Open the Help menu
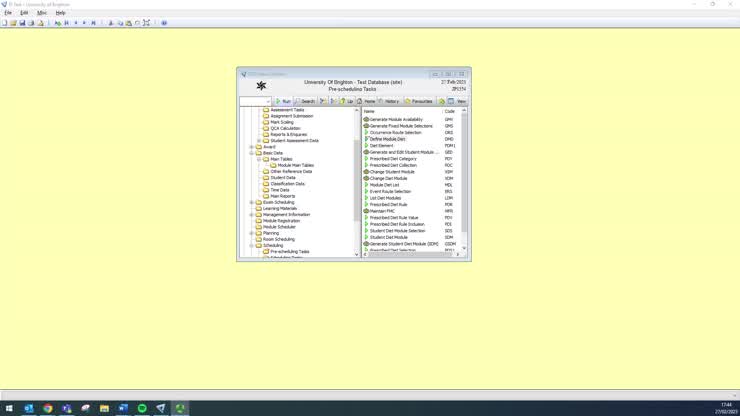740x416 pixels. click(x=60, y=13)
